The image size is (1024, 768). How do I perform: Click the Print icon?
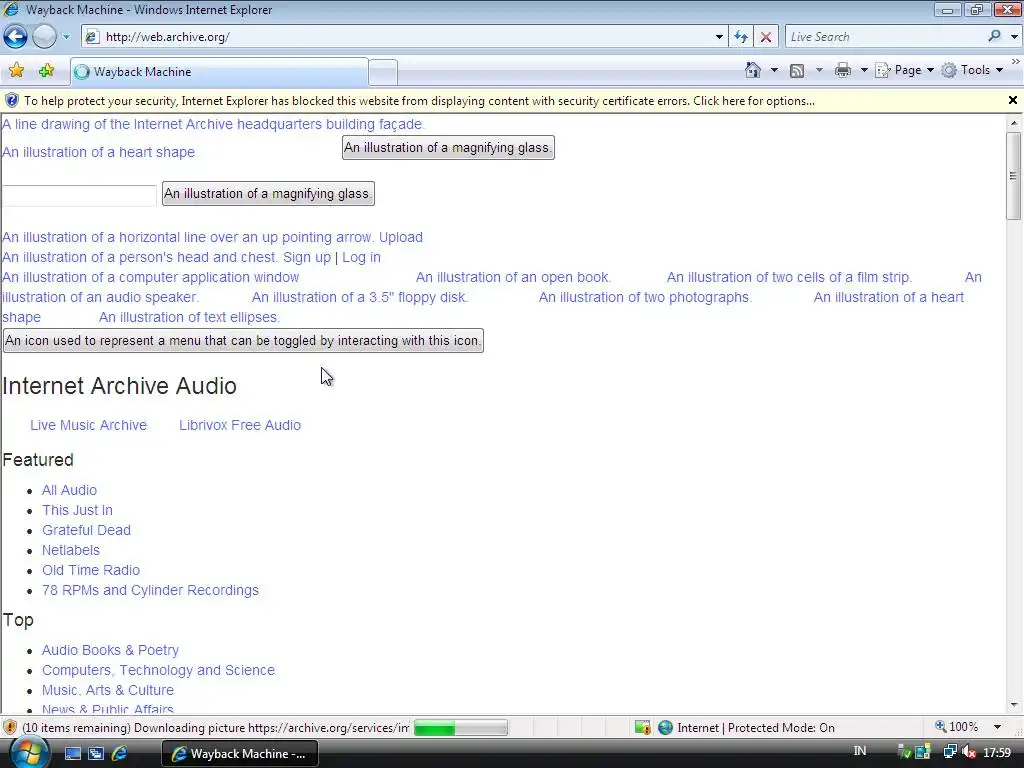843,70
